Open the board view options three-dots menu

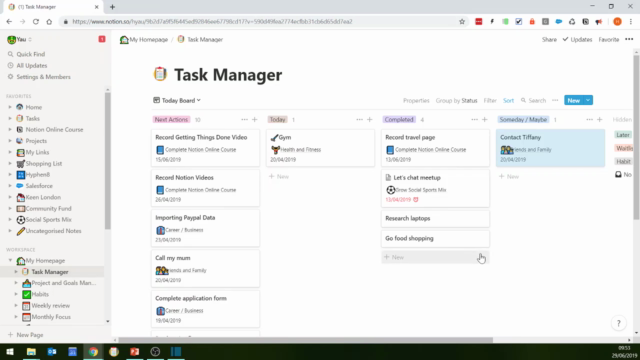(x=555, y=100)
